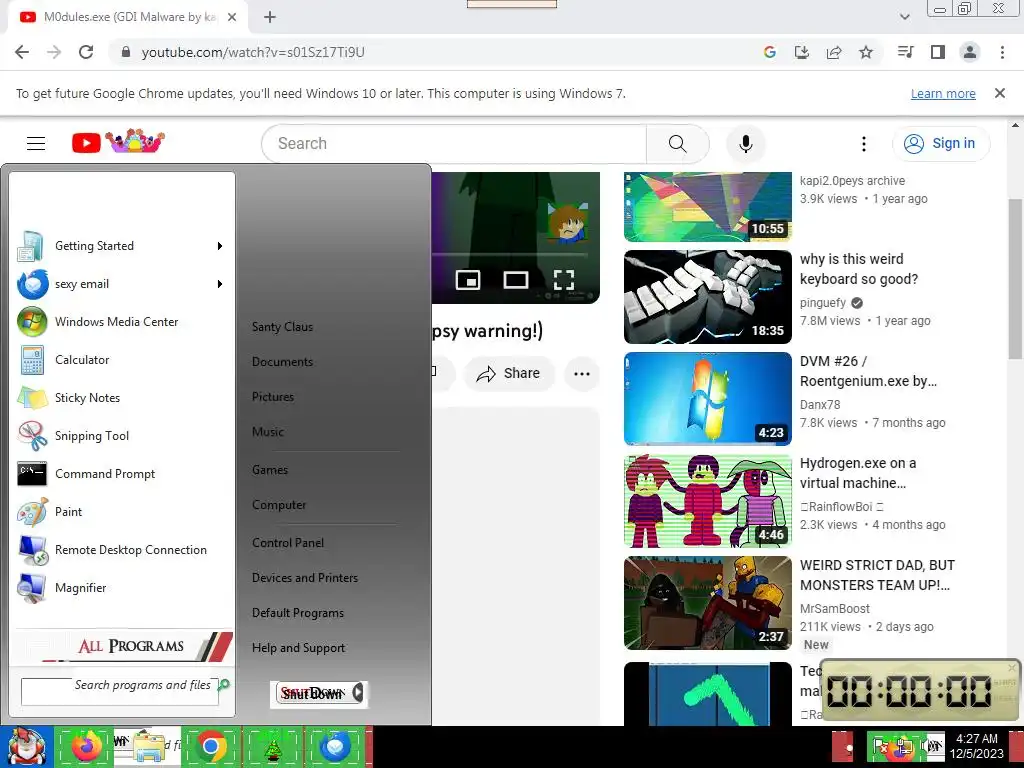Make the video full screen
Screen dimensions: 1024x768
[564, 280]
